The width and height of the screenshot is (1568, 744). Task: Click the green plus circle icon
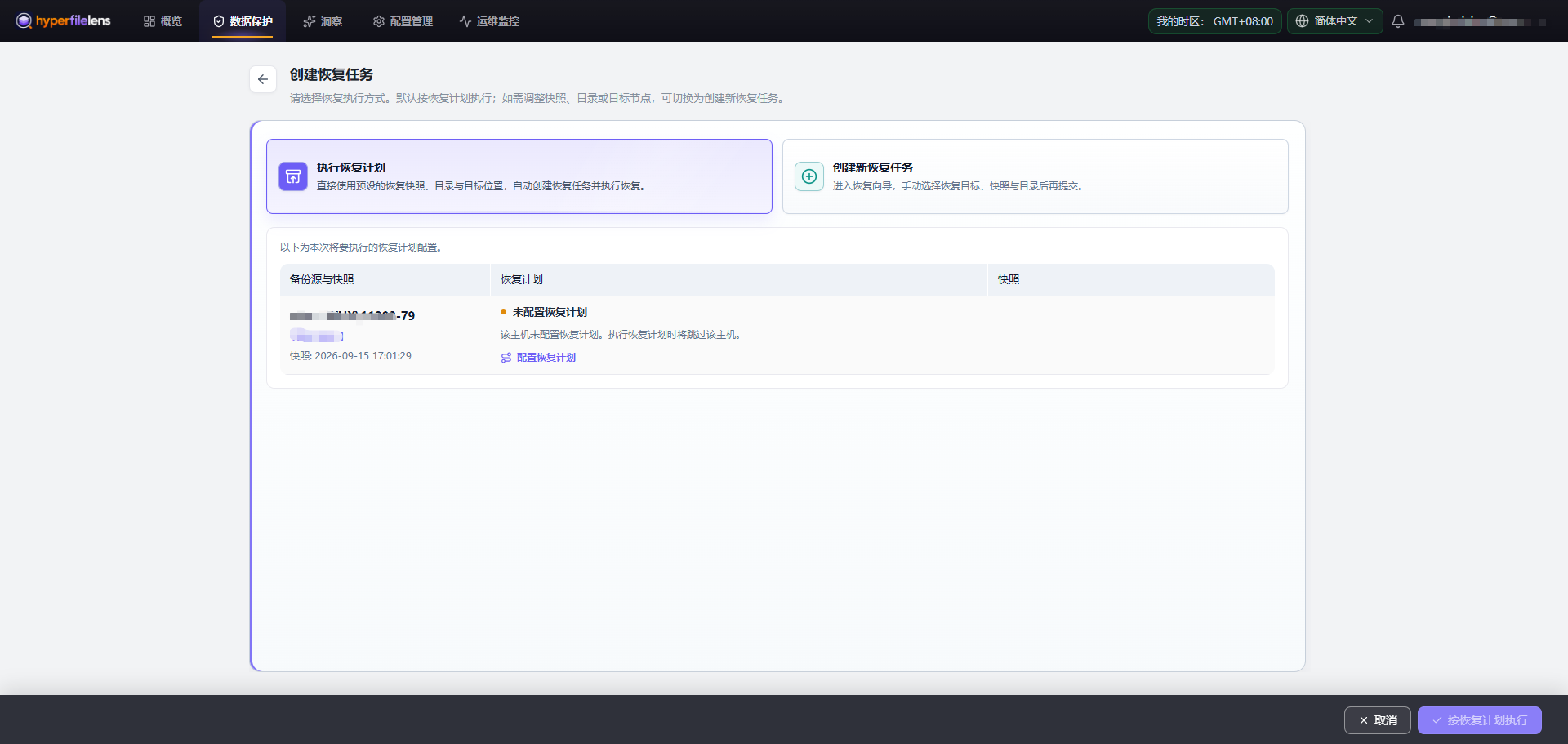pos(809,176)
